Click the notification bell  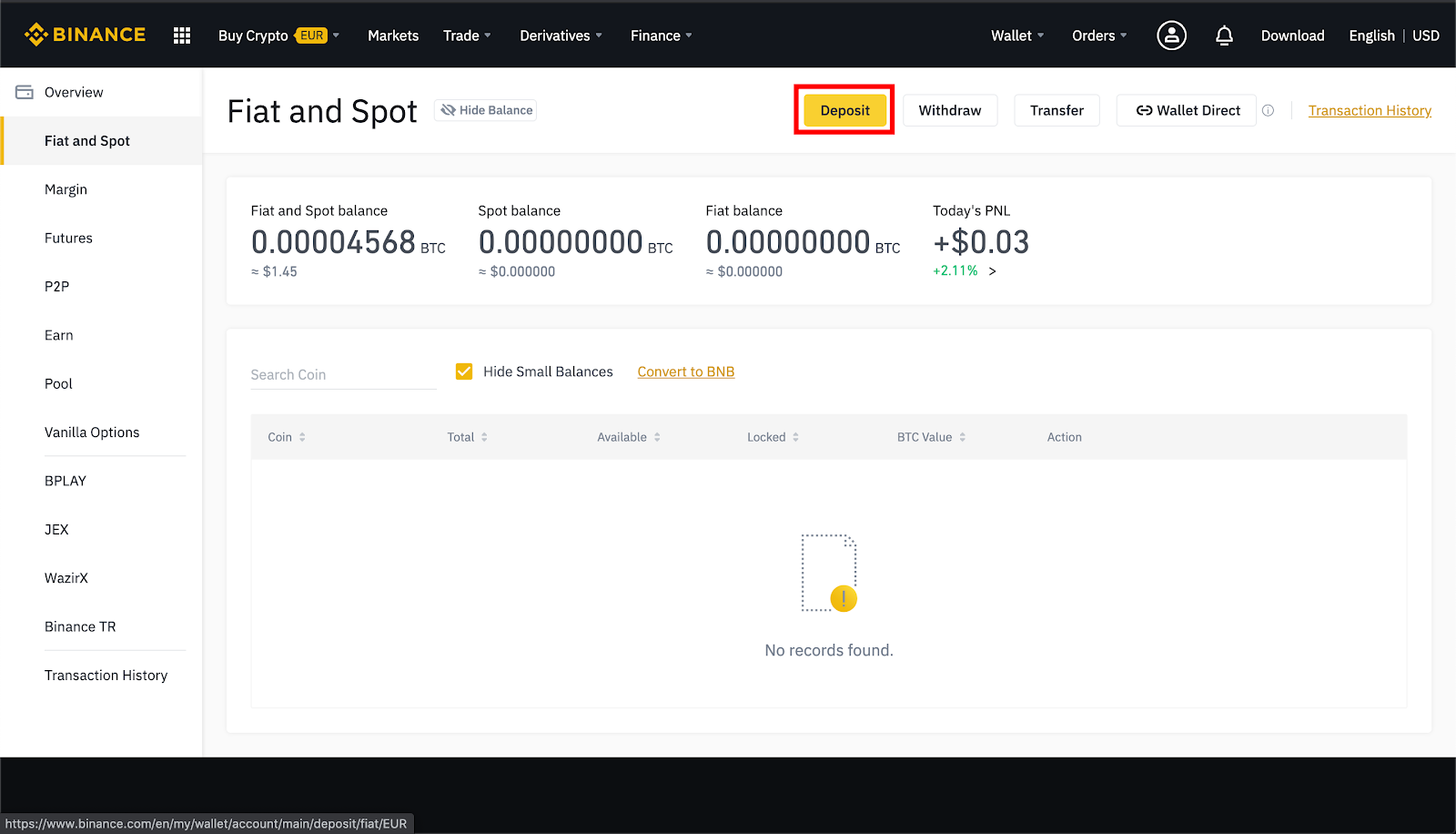coord(1224,35)
